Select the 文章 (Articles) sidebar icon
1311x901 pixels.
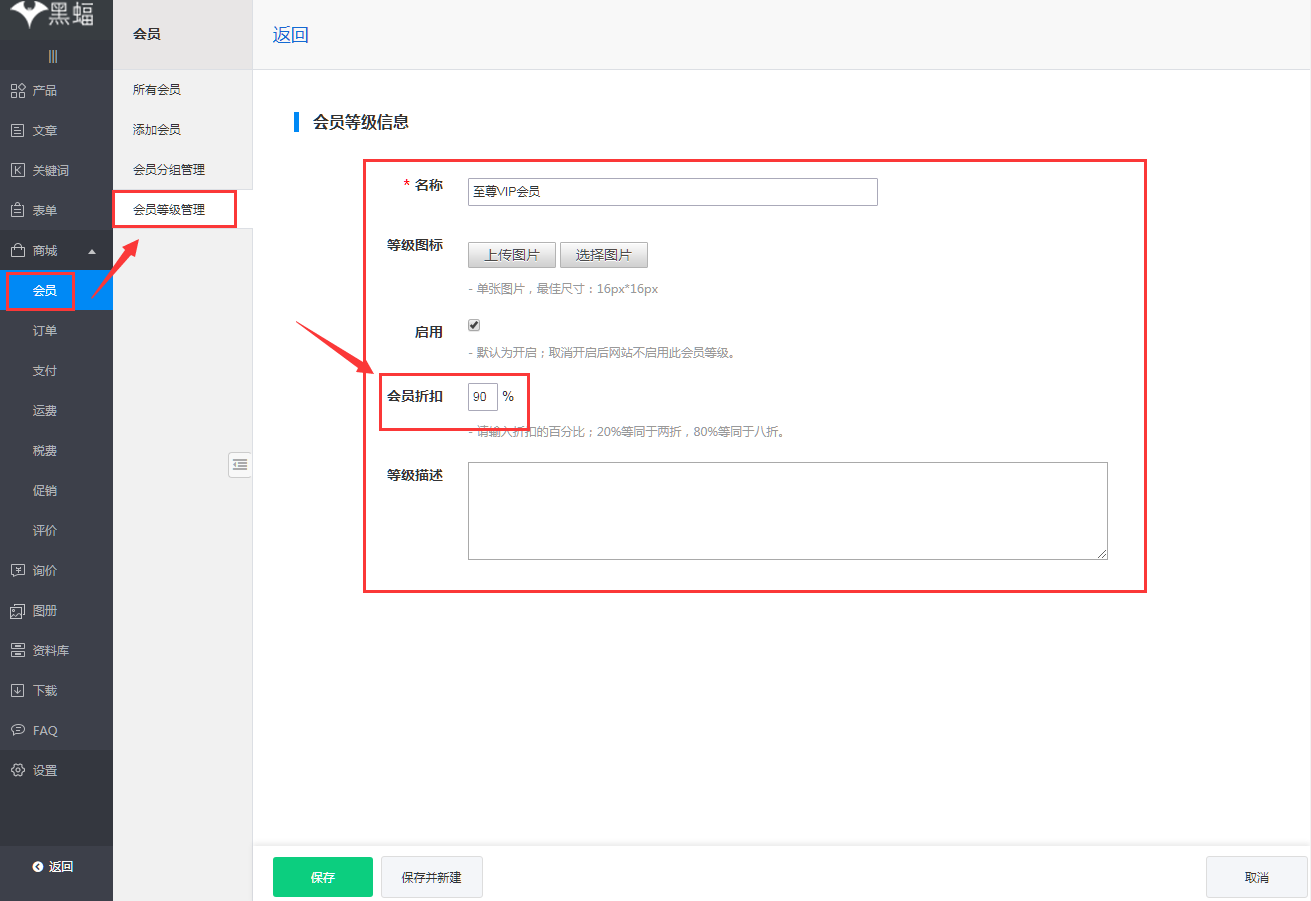[x=44, y=130]
